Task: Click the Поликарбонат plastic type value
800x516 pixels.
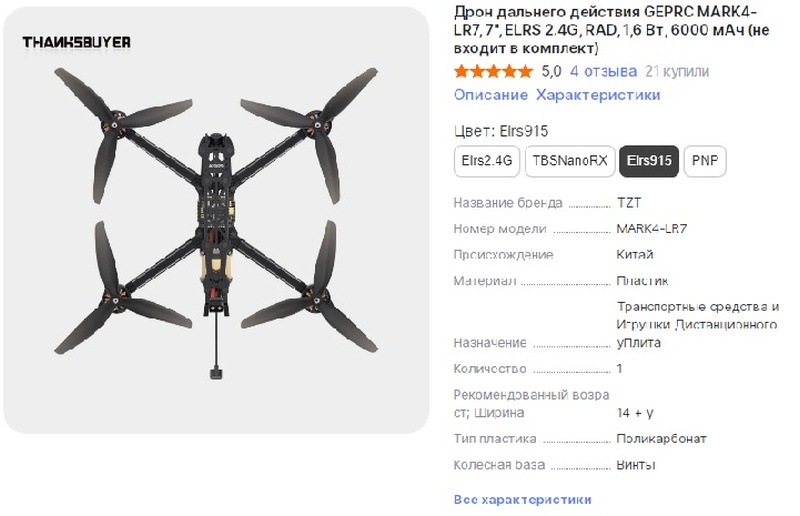Action: pyautogui.click(x=661, y=439)
